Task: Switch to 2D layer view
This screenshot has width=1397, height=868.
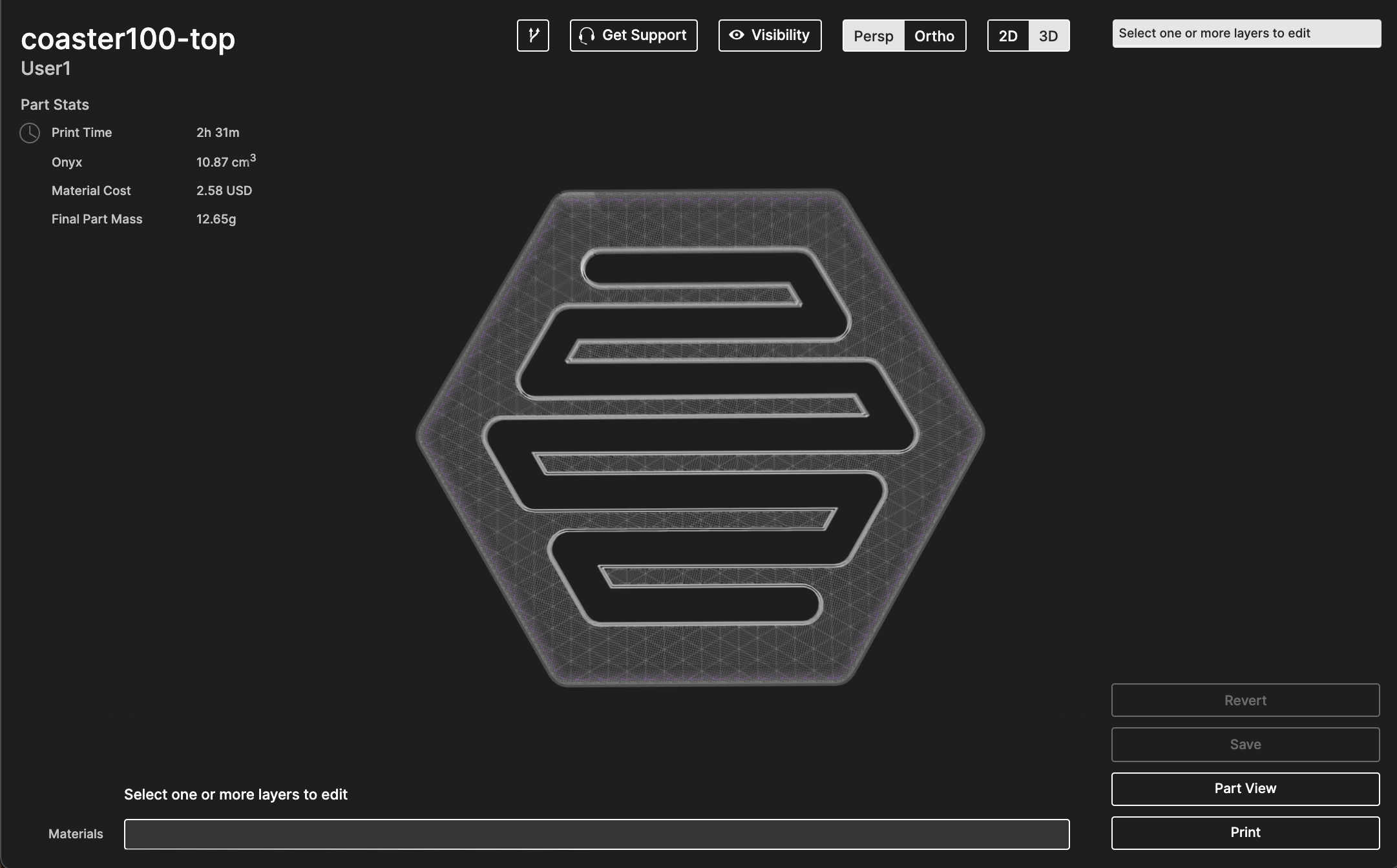Action: click(1008, 36)
